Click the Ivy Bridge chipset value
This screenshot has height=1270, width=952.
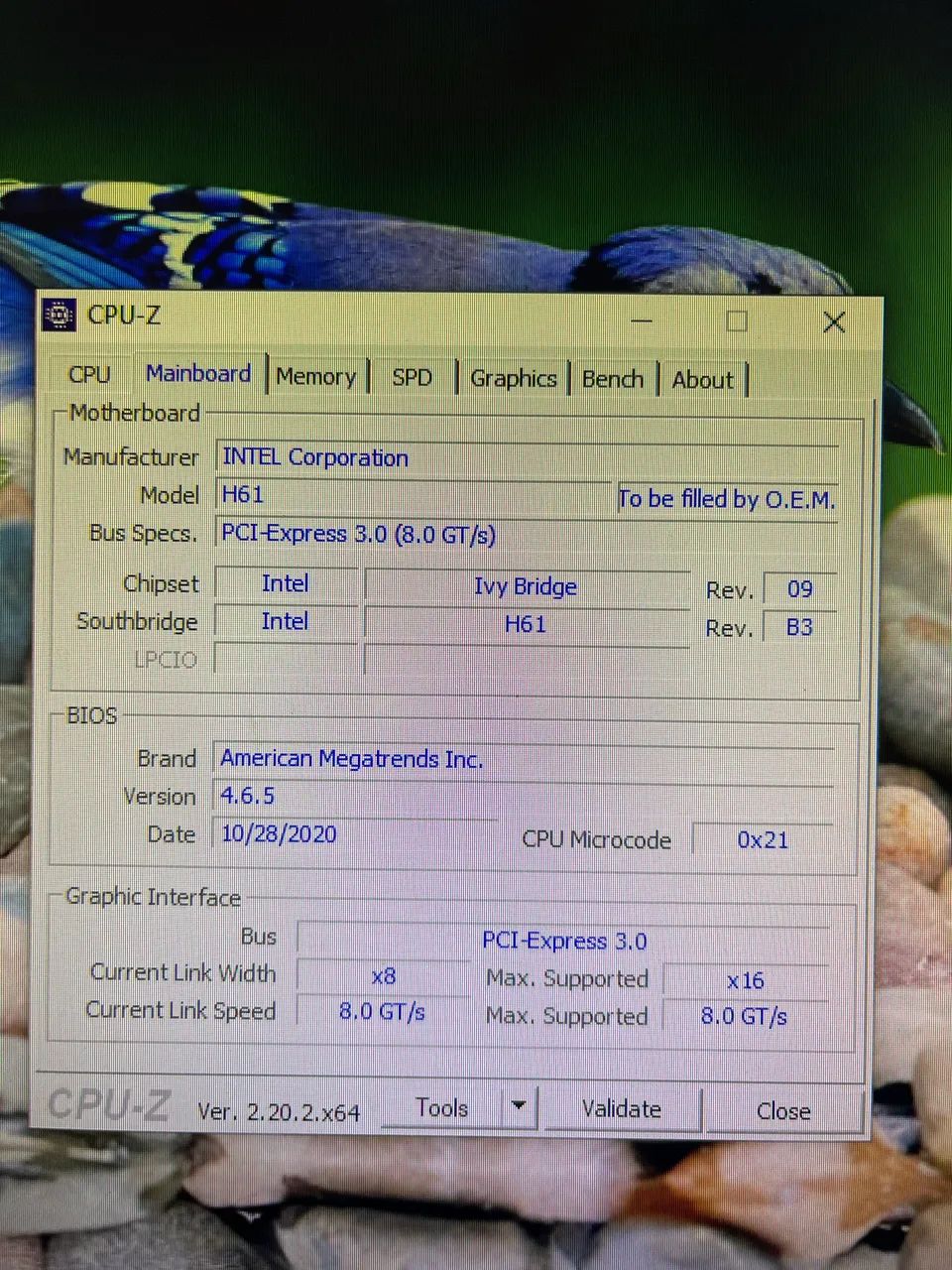526,586
